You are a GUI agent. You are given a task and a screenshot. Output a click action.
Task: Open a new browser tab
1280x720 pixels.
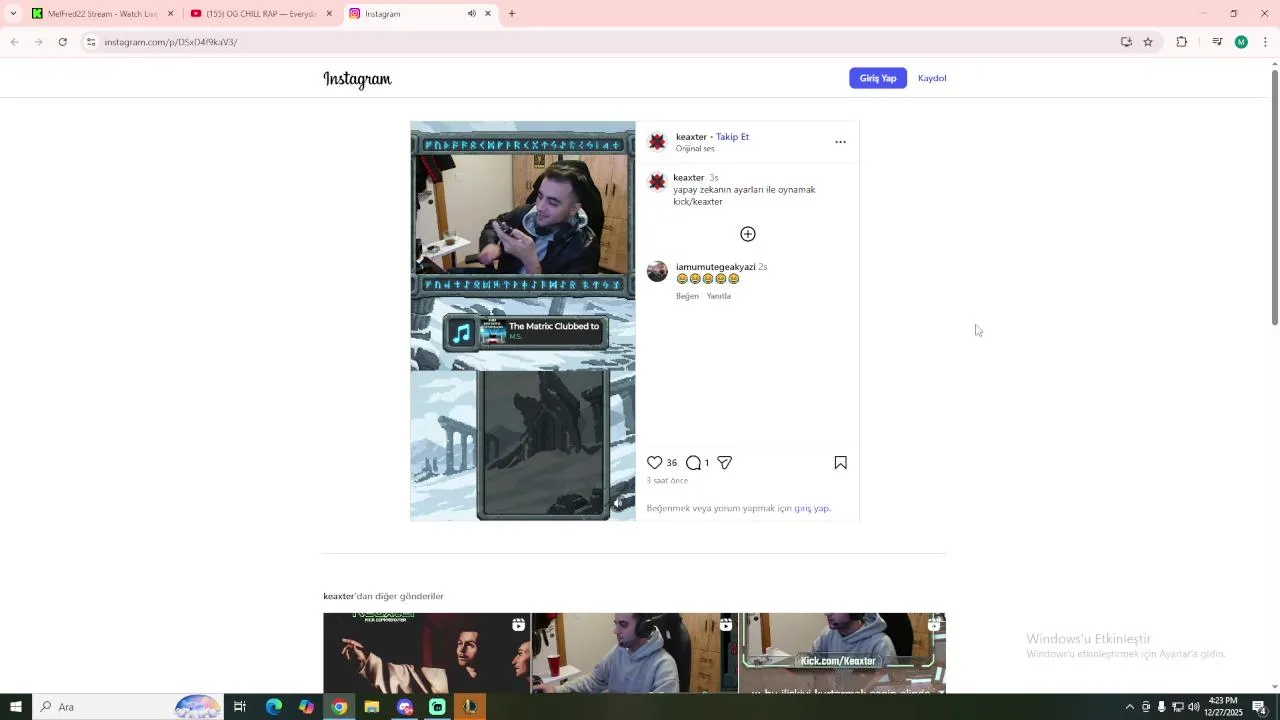tap(512, 14)
